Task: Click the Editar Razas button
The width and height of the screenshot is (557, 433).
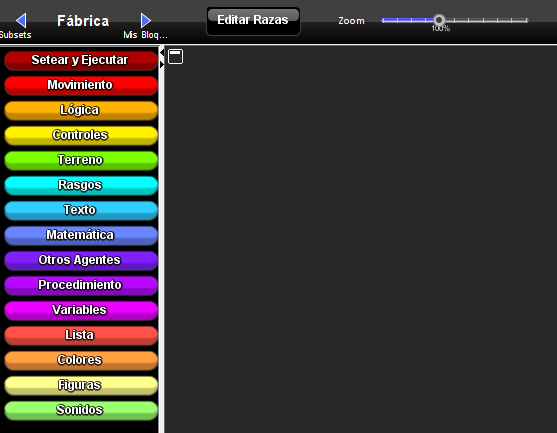Action: [x=253, y=21]
